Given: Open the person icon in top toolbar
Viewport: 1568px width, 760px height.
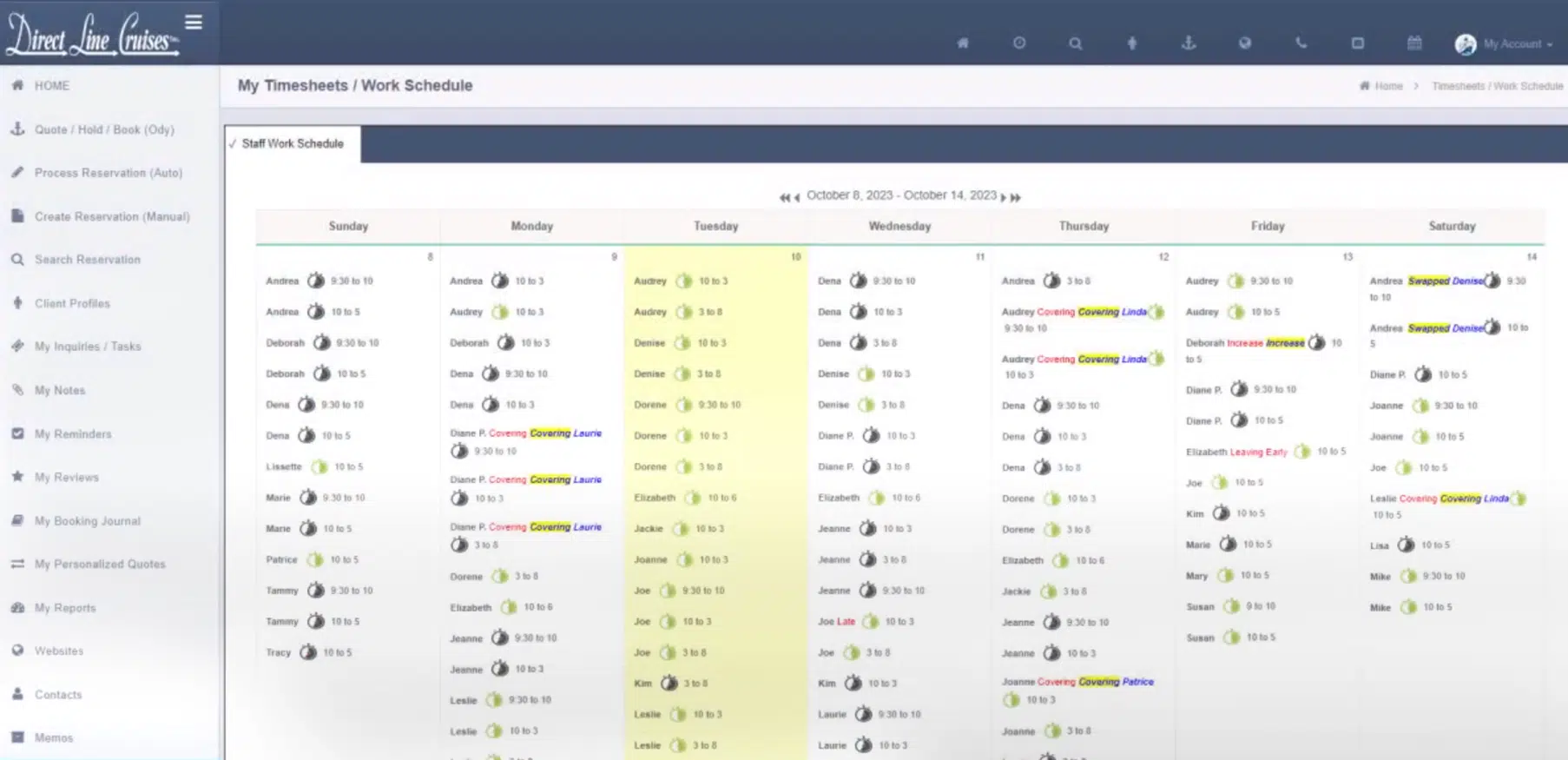Looking at the screenshot, I should tap(1132, 43).
